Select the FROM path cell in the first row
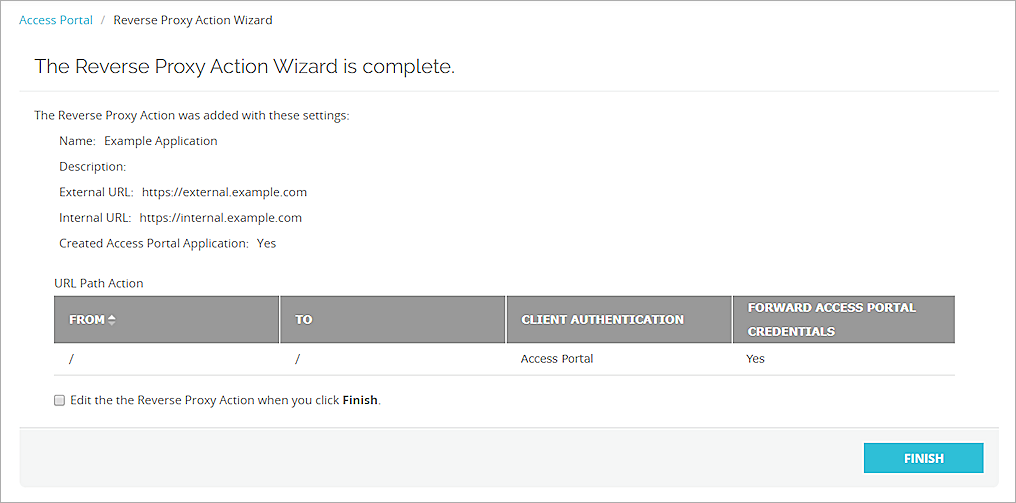Viewport: 1016px width, 503px height. tap(72, 358)
